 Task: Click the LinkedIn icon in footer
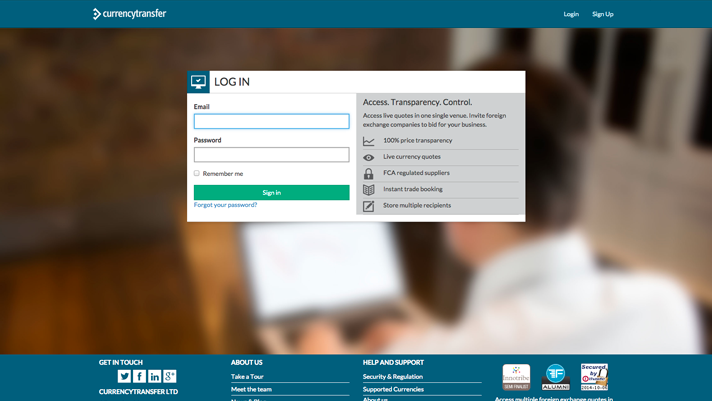tap(155, 376)
